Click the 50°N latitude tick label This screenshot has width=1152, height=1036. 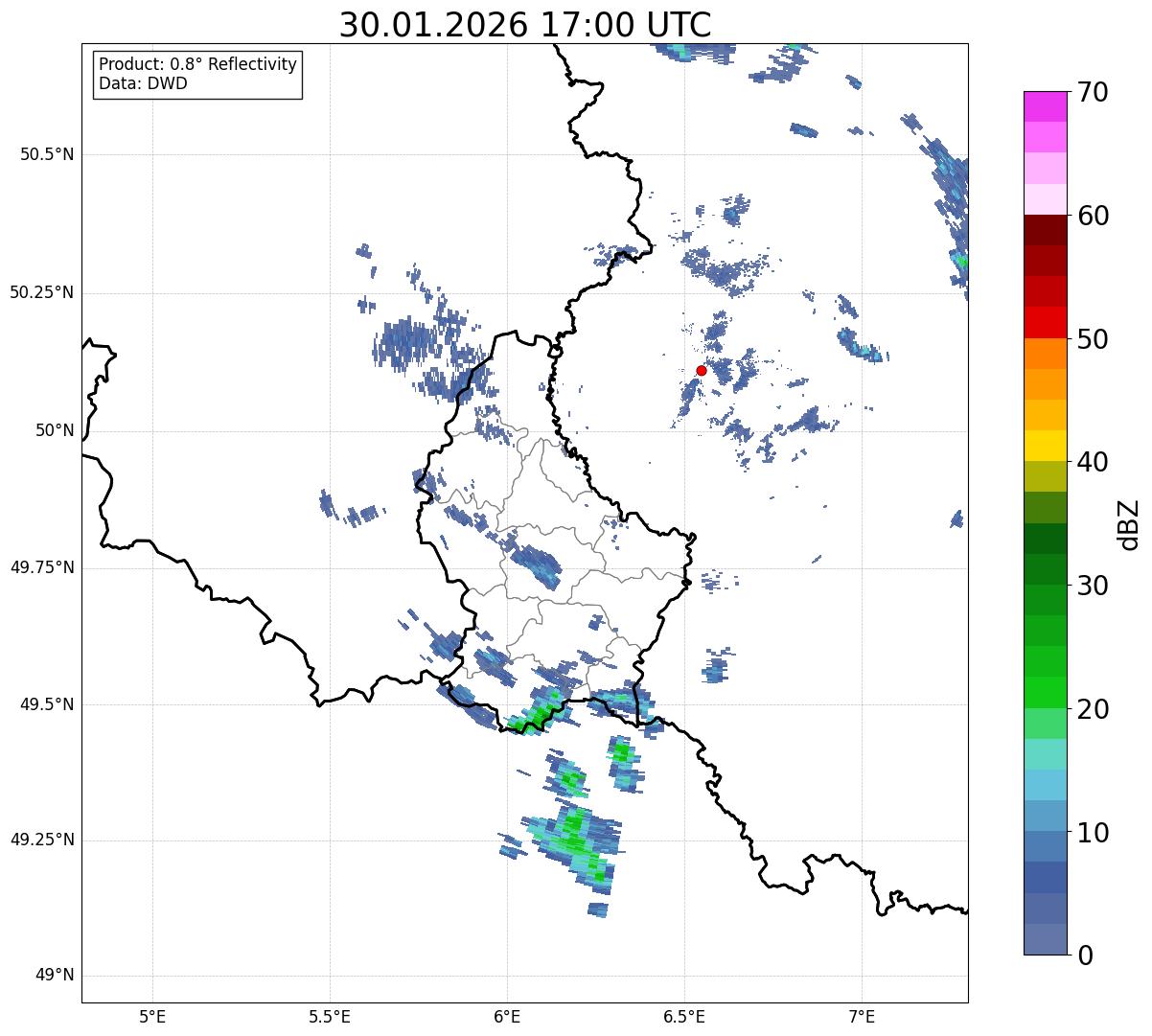55,430
